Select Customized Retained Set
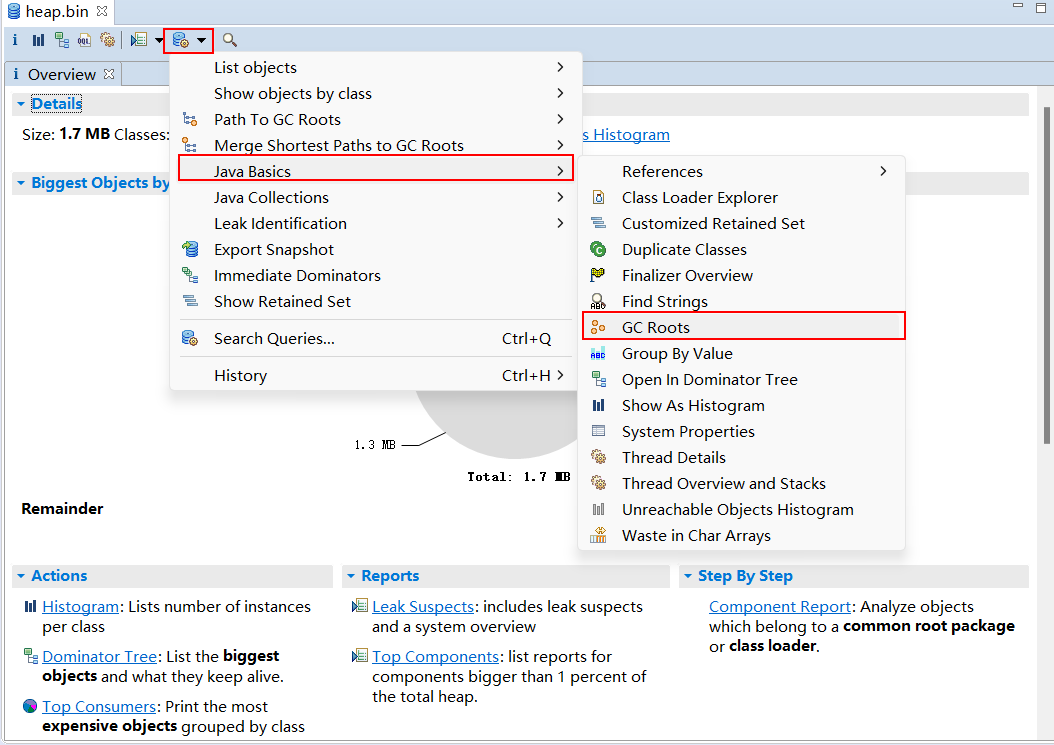 [x=741, y=224]
